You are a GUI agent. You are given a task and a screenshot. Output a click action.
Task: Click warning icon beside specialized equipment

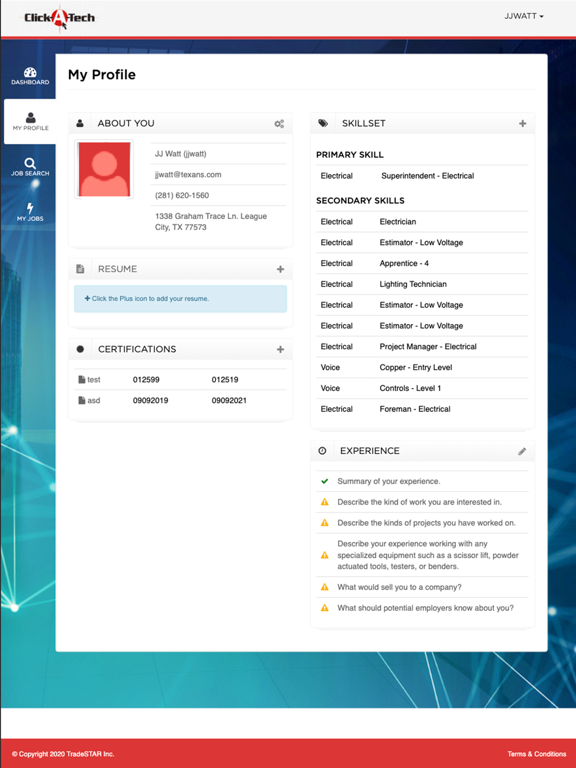click(x=324, y=555)
